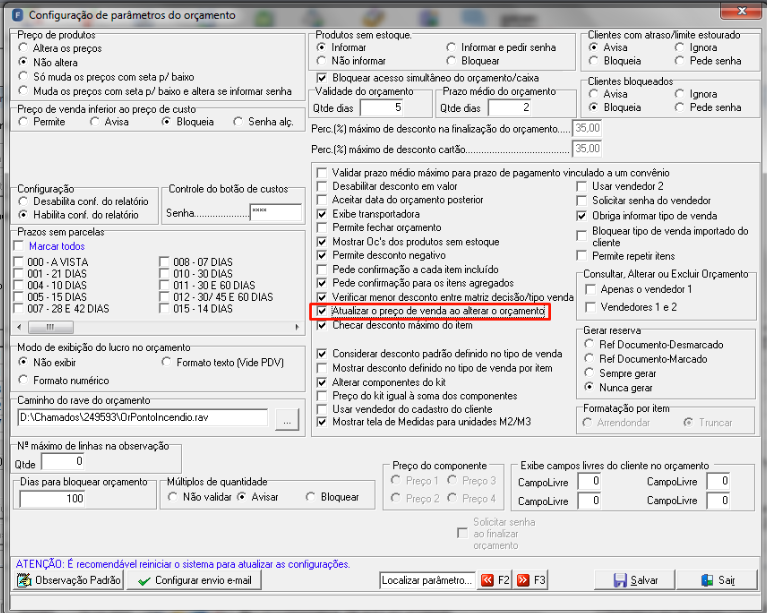Click the application icon in title bar

[17, 15]
